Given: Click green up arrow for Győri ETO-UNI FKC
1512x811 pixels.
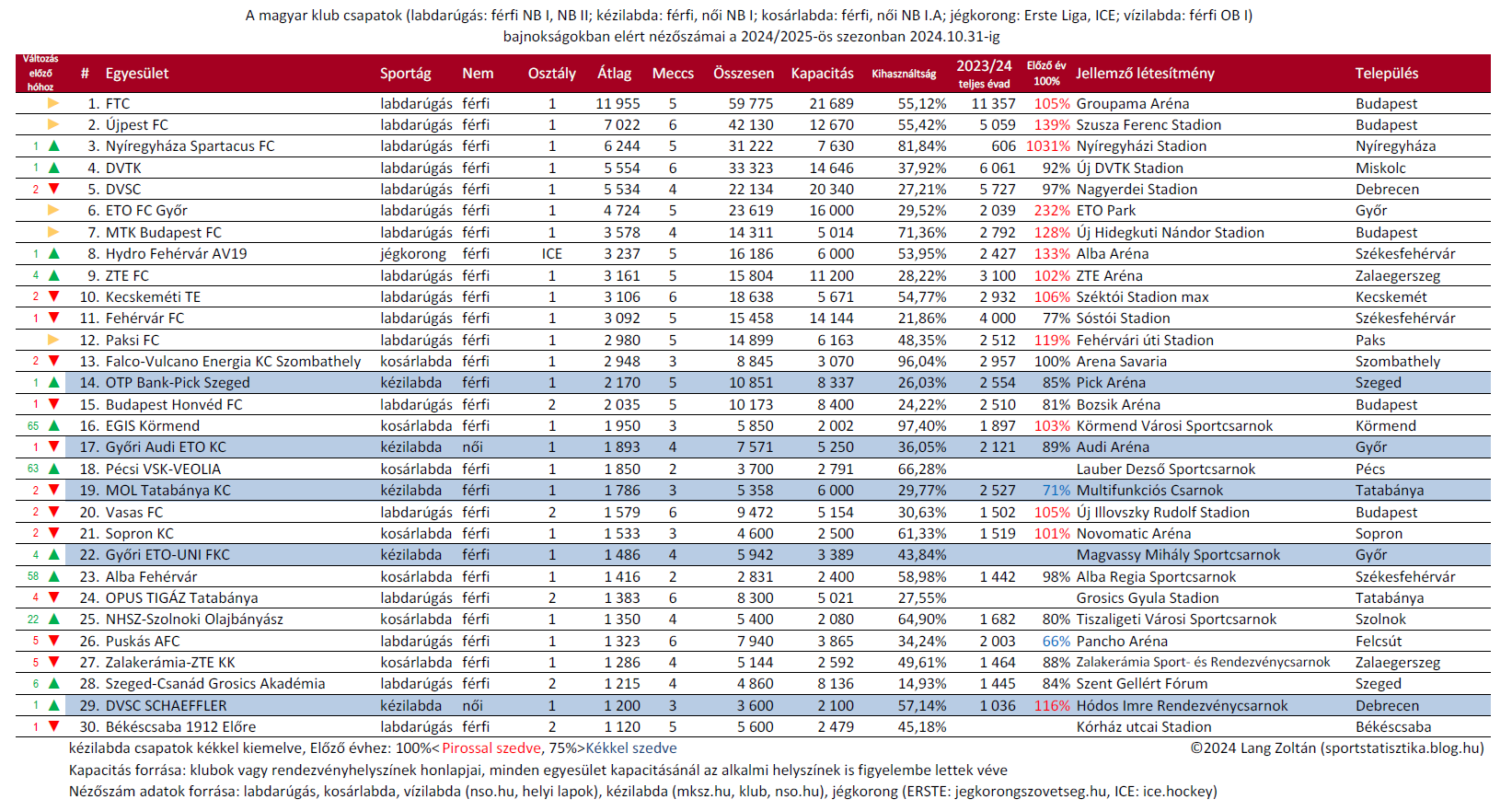Looking at the screenshot, I should [x=53, y=554].
